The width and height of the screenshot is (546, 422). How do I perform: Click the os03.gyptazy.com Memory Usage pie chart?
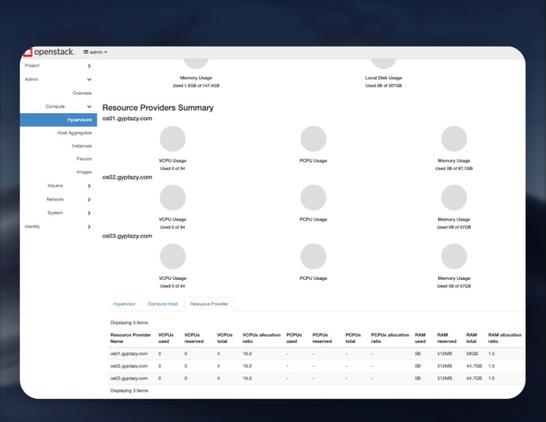coord(454,256)
